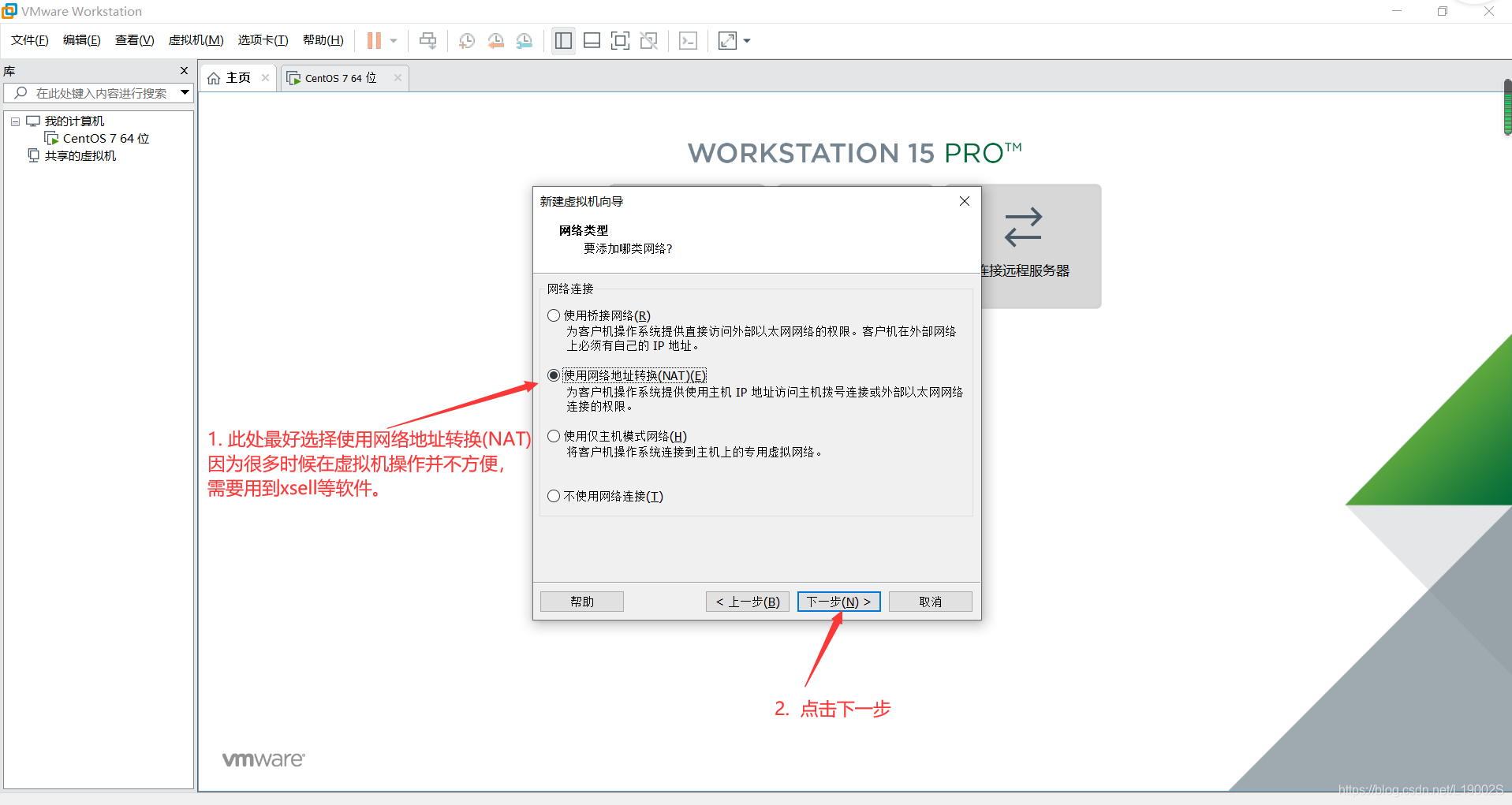Image resolution: width=1512 pixels, height=805 pixels.
Task: Select CentOS 7 64 位 in library tree
Action: point(106,139)
